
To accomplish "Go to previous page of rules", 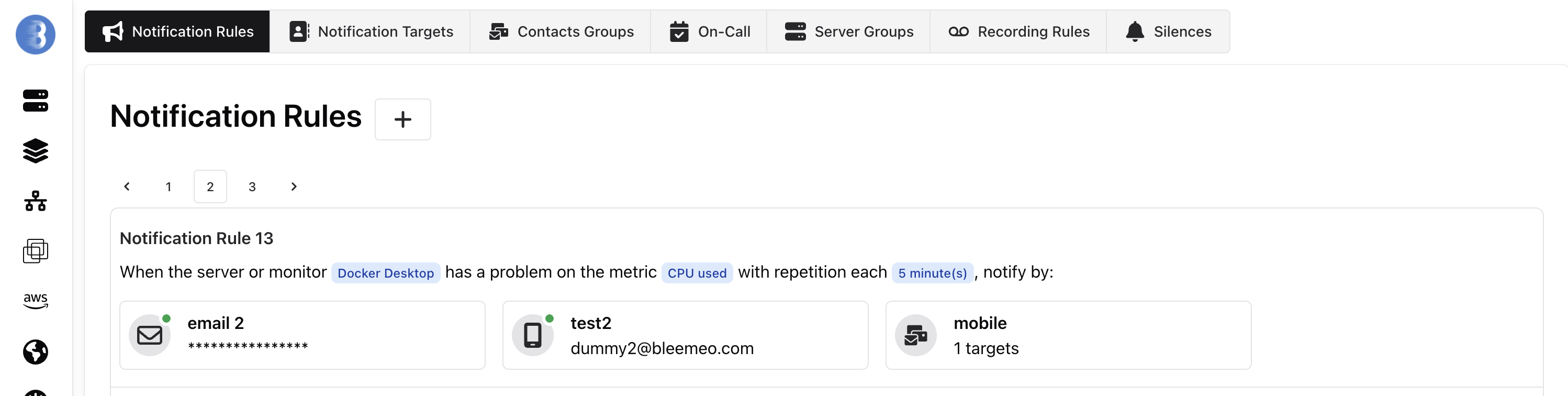I will click(127, 186).
